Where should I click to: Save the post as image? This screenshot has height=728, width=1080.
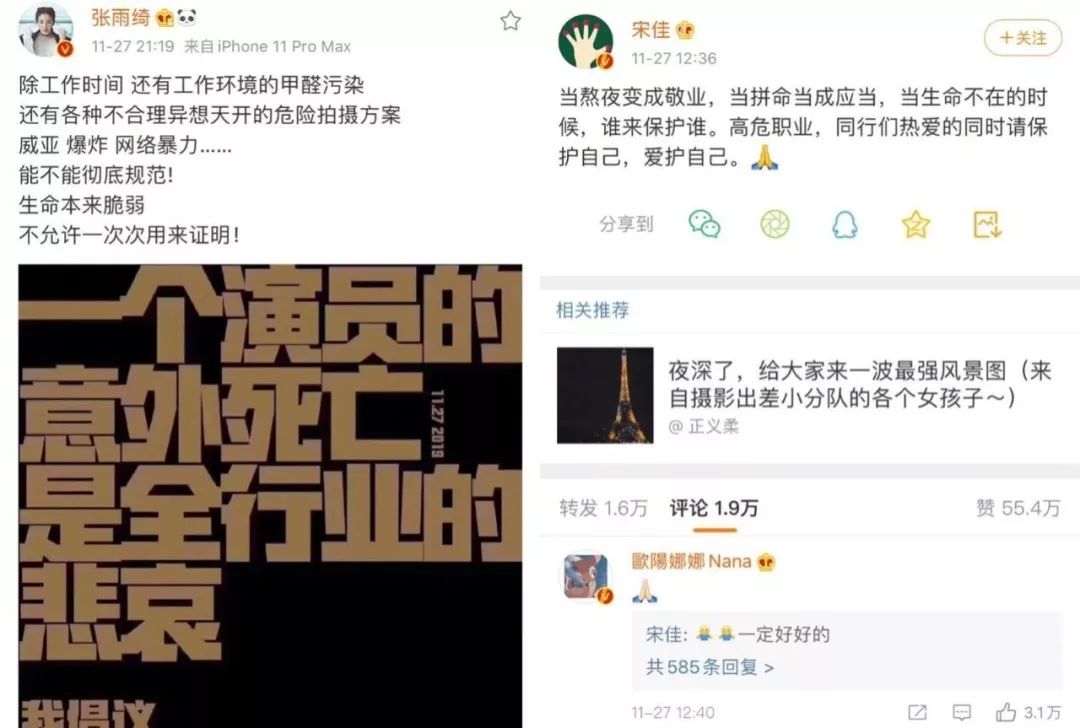tap(987, 225)
